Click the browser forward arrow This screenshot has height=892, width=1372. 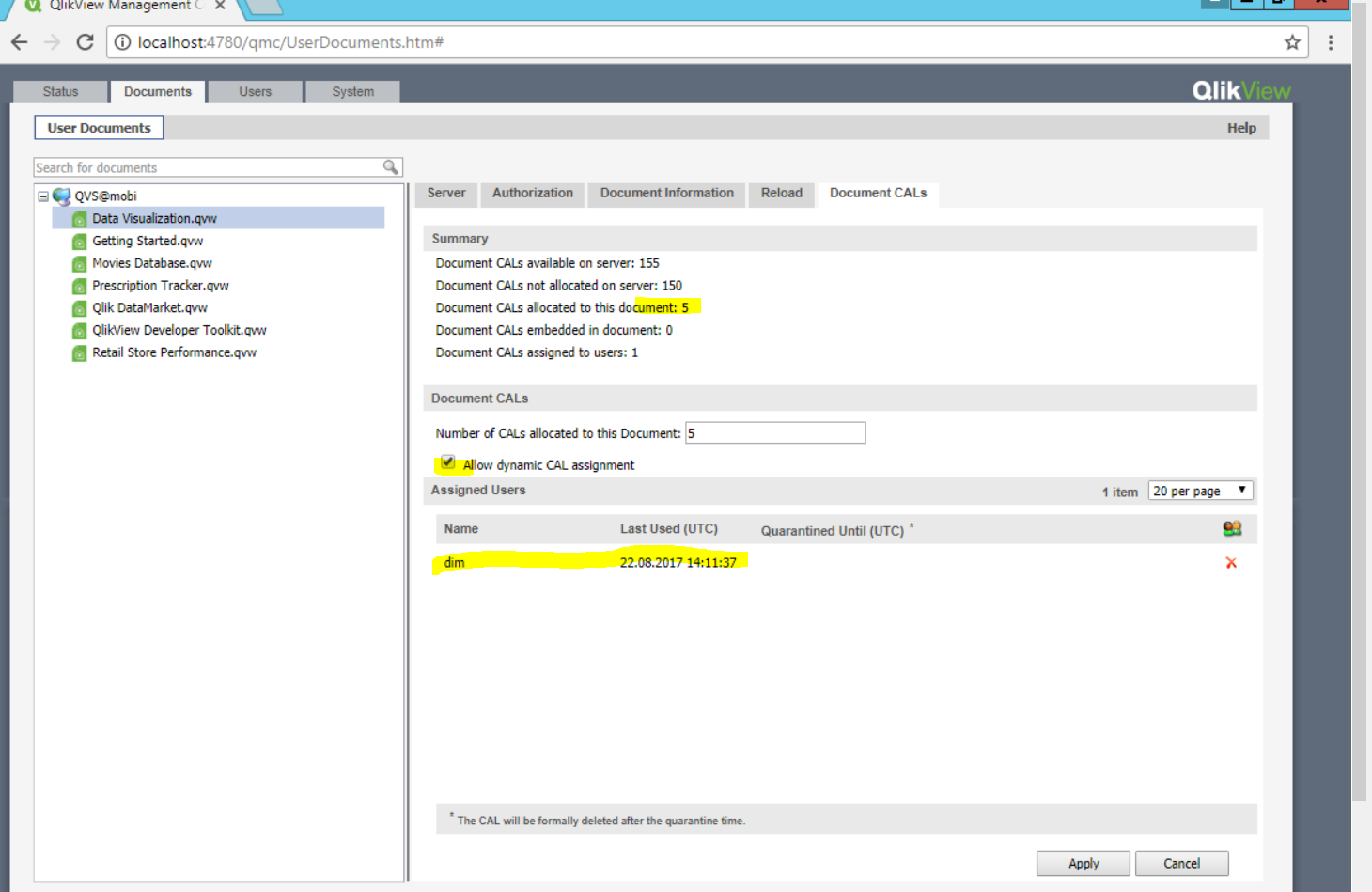52,42
